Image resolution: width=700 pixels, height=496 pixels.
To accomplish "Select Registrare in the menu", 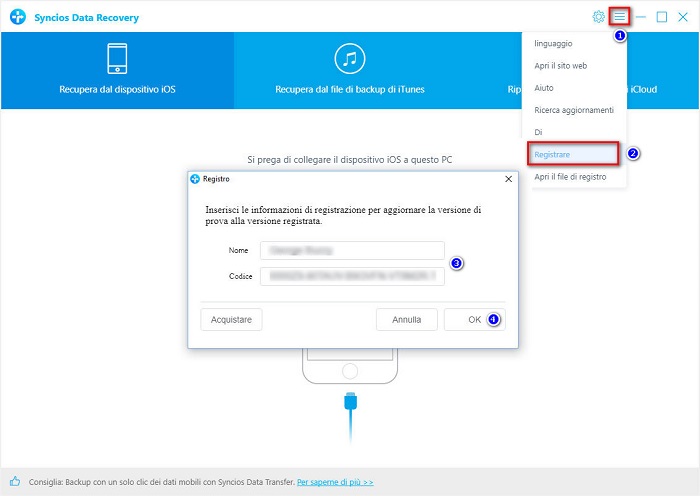I will [x=573, y=154].
